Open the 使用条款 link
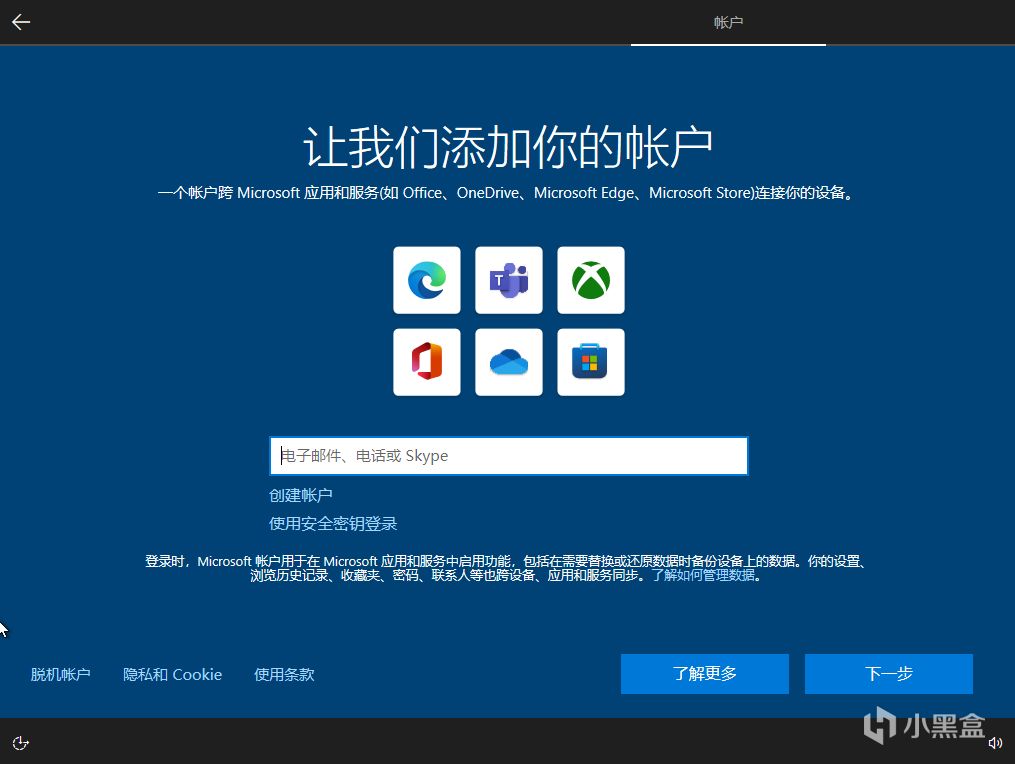The width and height of the screenshot is (1015, 764). click(284, 675)
